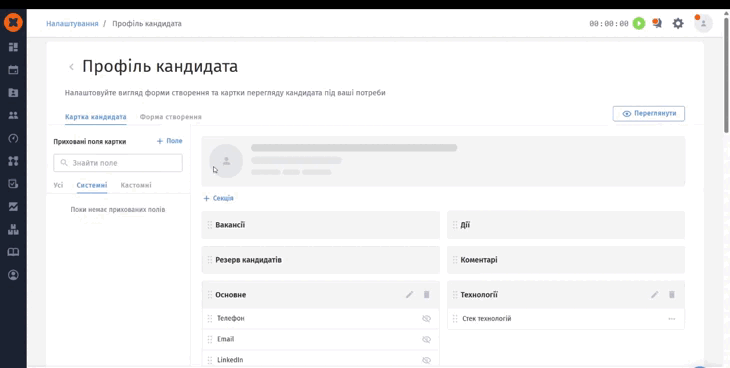Open the gauge icon in sidebar
730x368 pixels.
[14, 138]
